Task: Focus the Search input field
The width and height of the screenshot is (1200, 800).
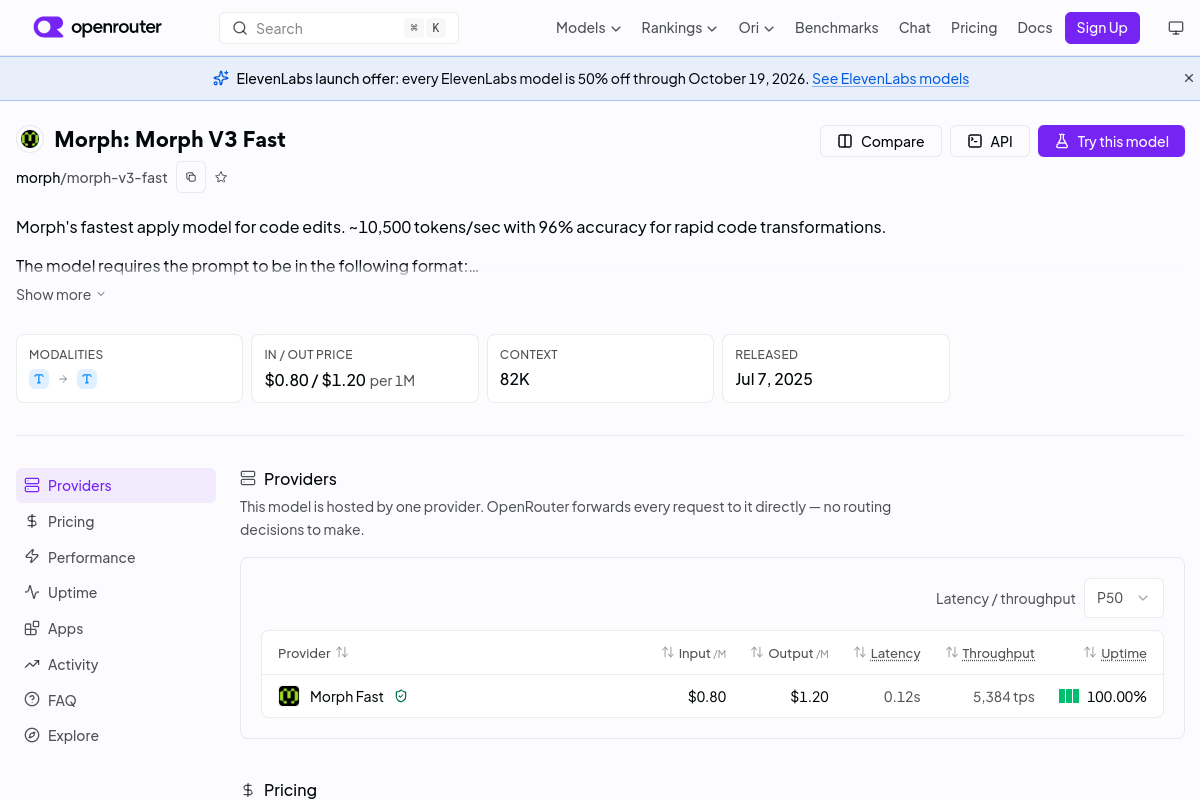Action: click(339, 28)
